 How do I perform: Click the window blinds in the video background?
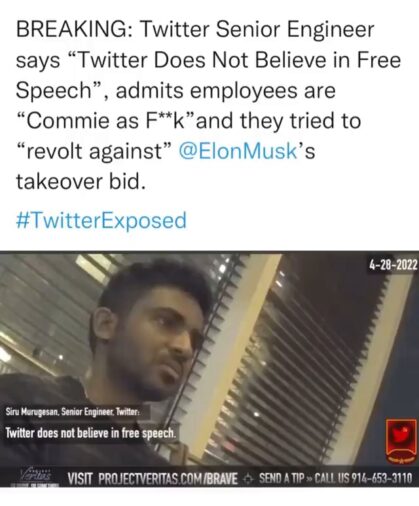click(x=300, y=383)
